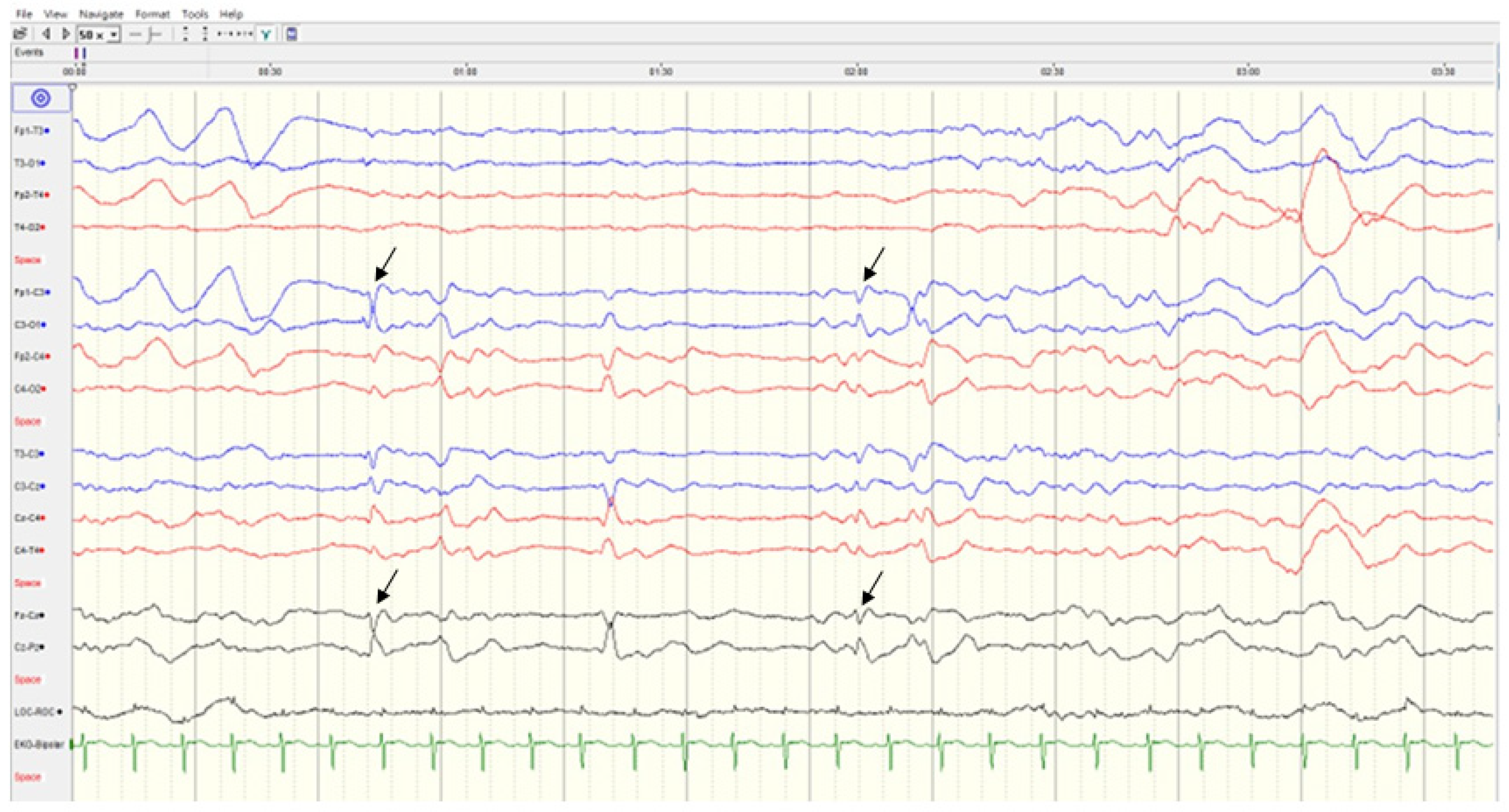Go to previous page with left arrow
Viewport: 1509px width, 812px height.
coord(46,35)
